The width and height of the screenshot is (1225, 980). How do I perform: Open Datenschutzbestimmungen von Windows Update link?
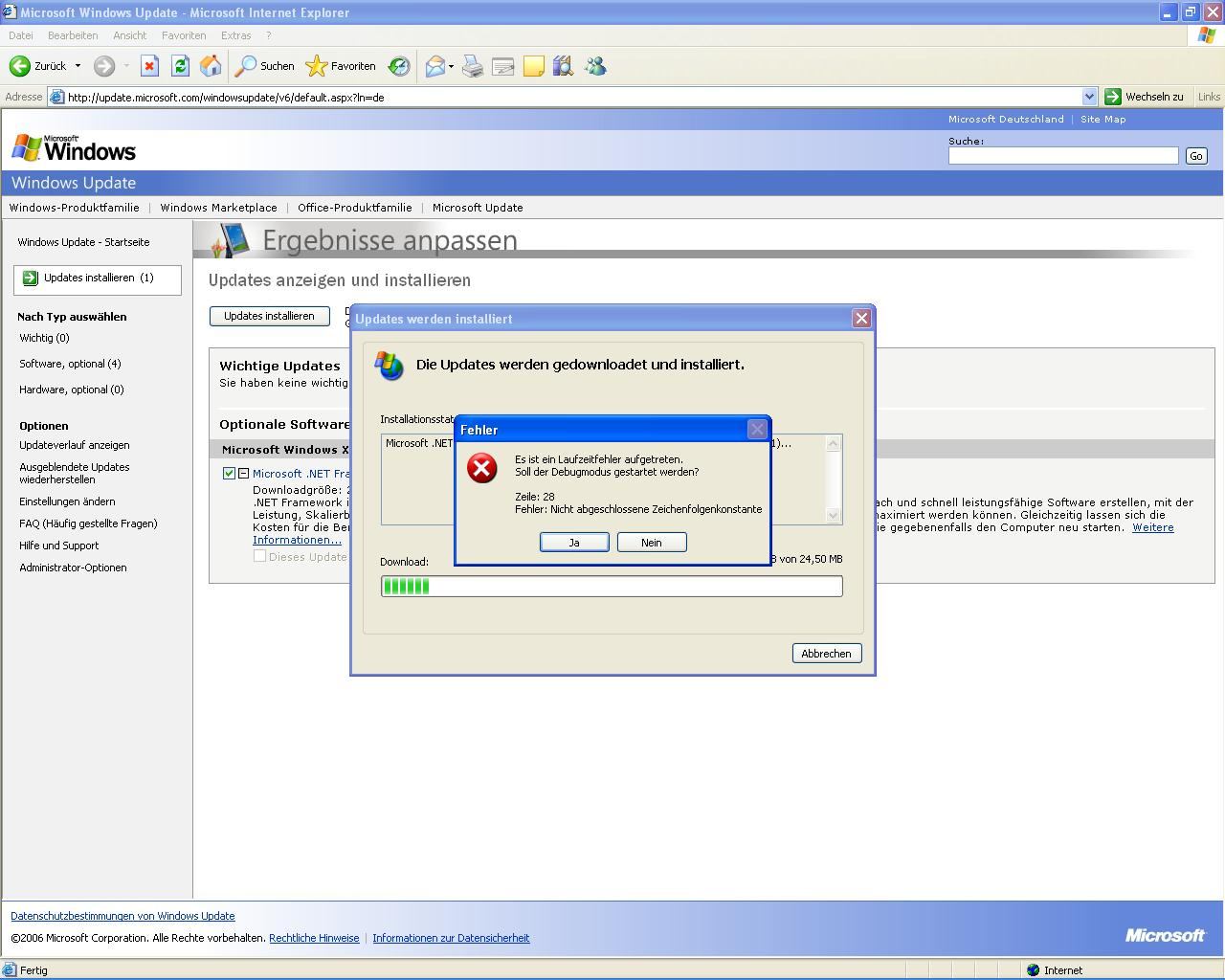click(122, 916)
